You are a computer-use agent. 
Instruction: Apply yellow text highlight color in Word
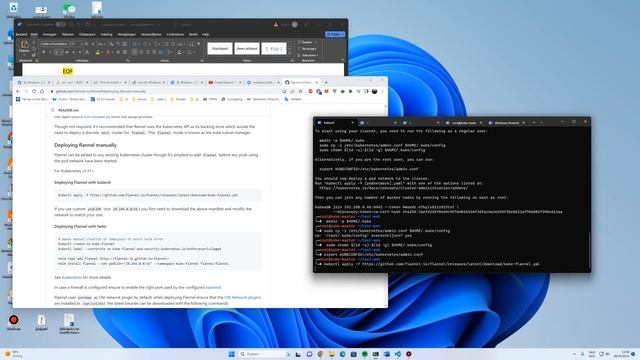[x=98, y=52]
